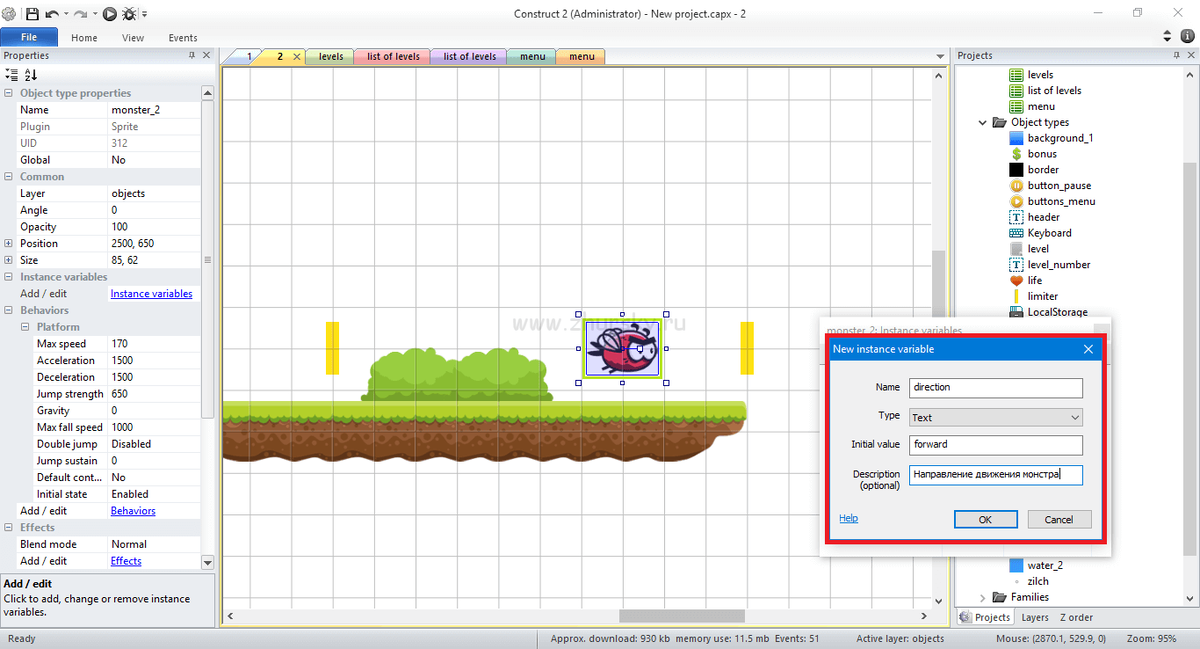Select the bonus dollar object
Image resolution: width=1200 pixels, height=649 pixels.
point(1033,154)
